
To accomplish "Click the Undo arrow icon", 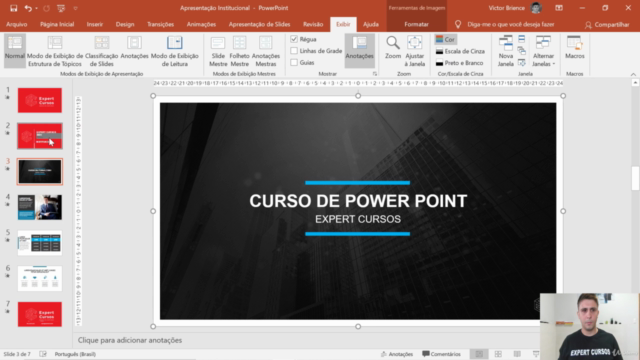I will [28, 8].
